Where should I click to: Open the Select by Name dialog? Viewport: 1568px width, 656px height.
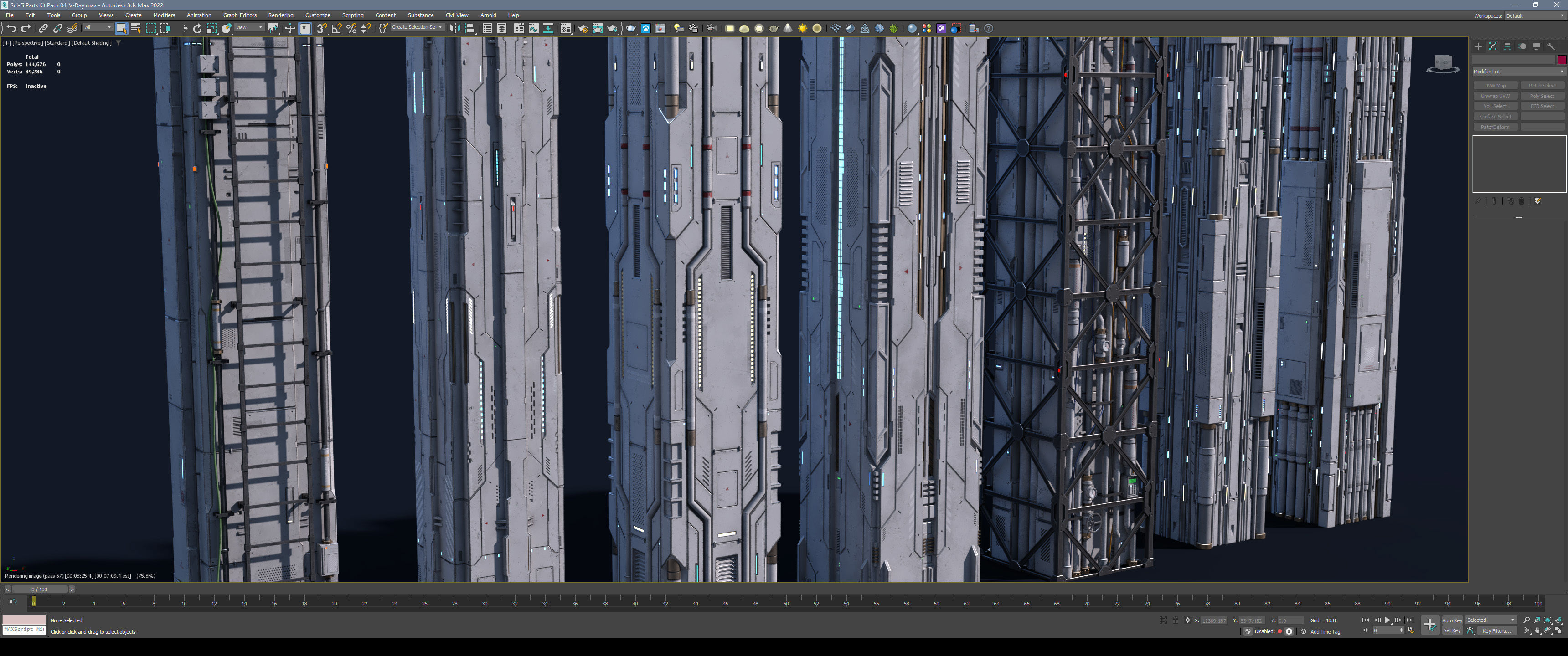point(136,28)
